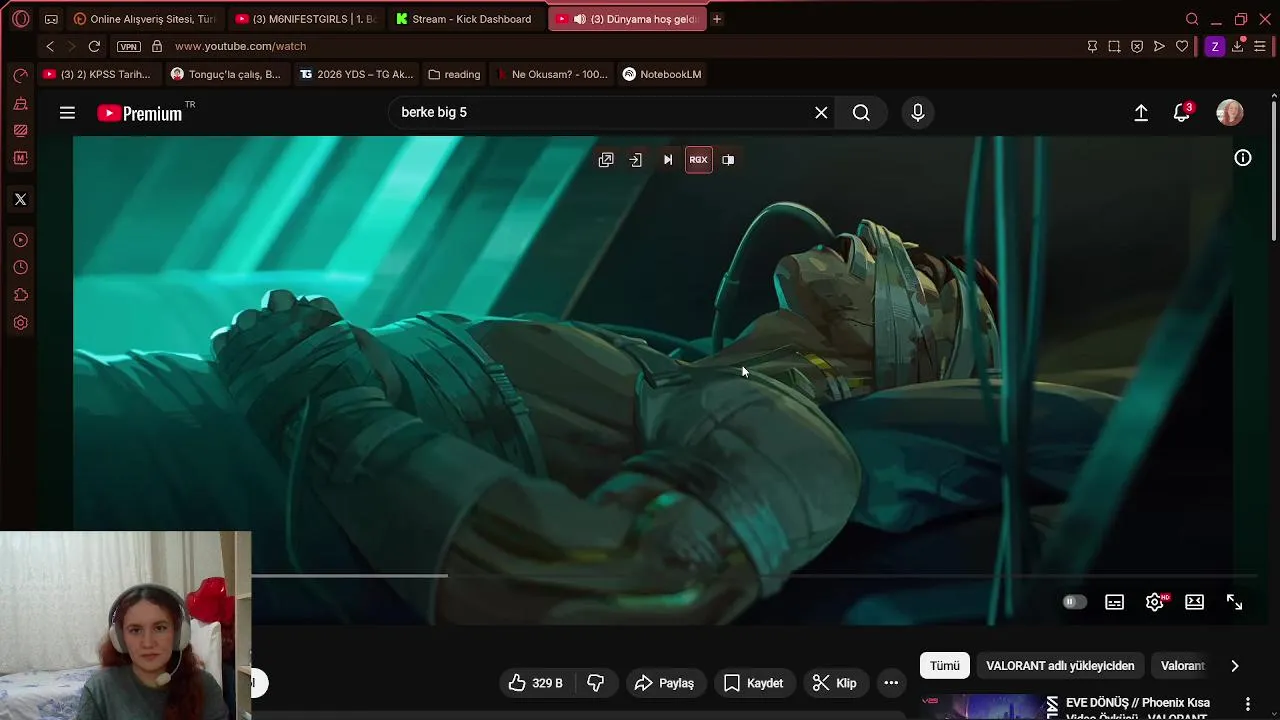Open YouTube hamburger guide menu
Image resolution: width=1280 pixels, height=720 pixels.
(67, 113)
